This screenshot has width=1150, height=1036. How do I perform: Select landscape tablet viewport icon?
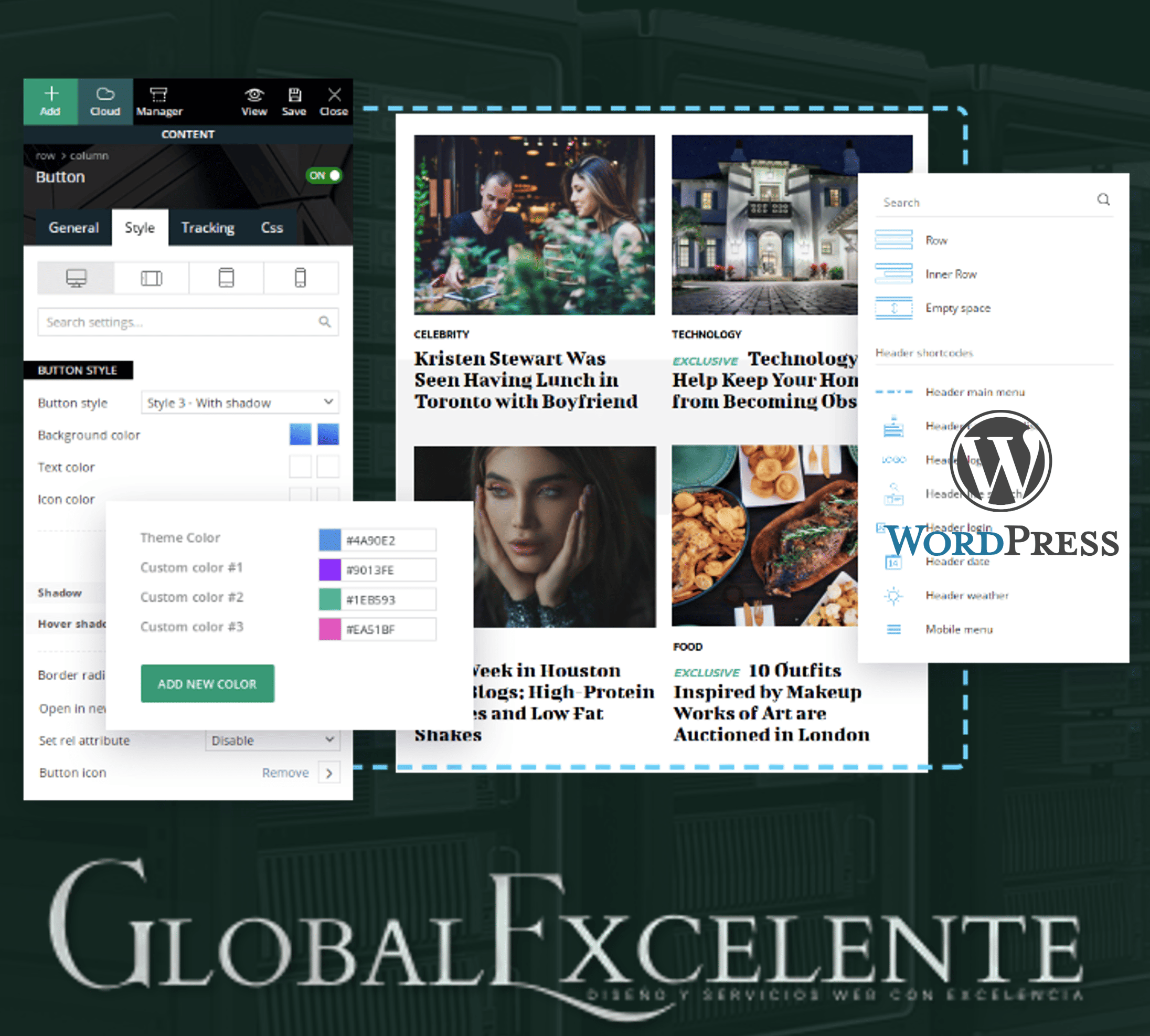click(x=152, y=278)
